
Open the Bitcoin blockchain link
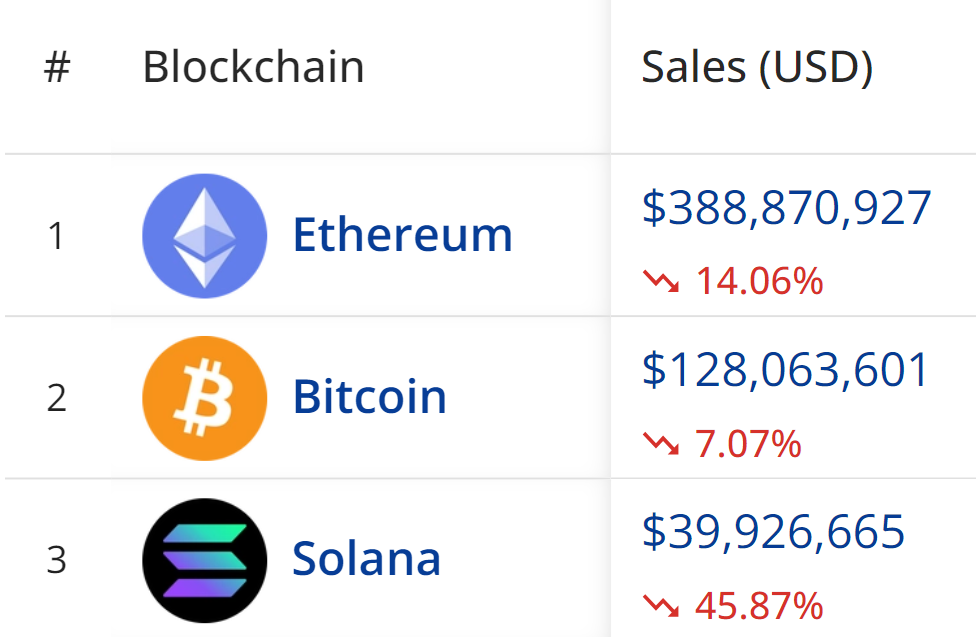tap(369, 398)
